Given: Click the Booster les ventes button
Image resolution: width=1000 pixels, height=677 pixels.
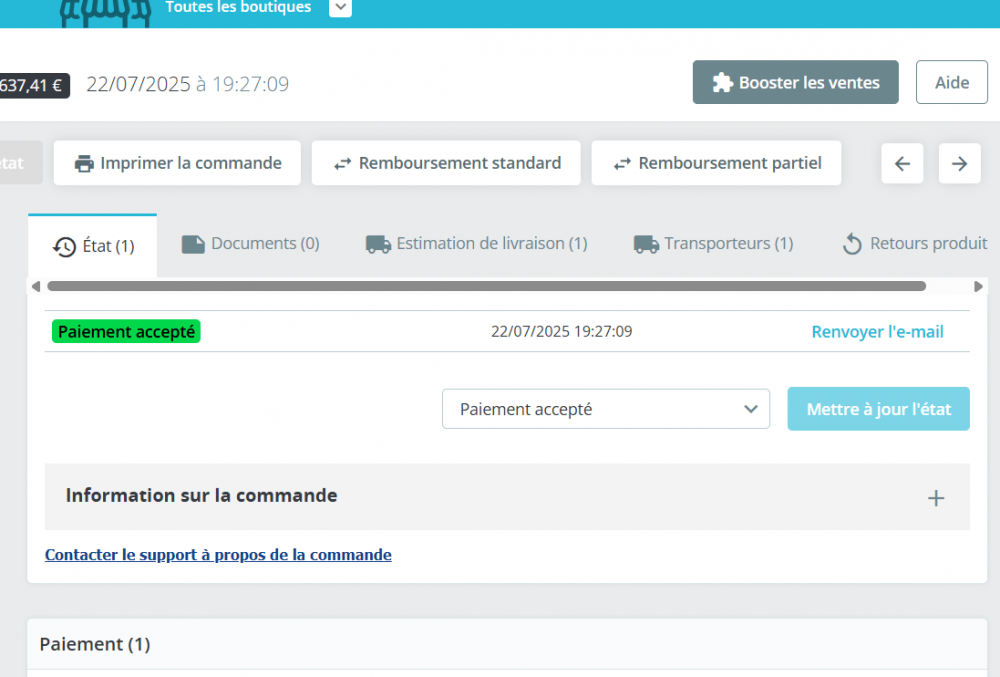Looking at the screenshot, I should click(795, 82).
